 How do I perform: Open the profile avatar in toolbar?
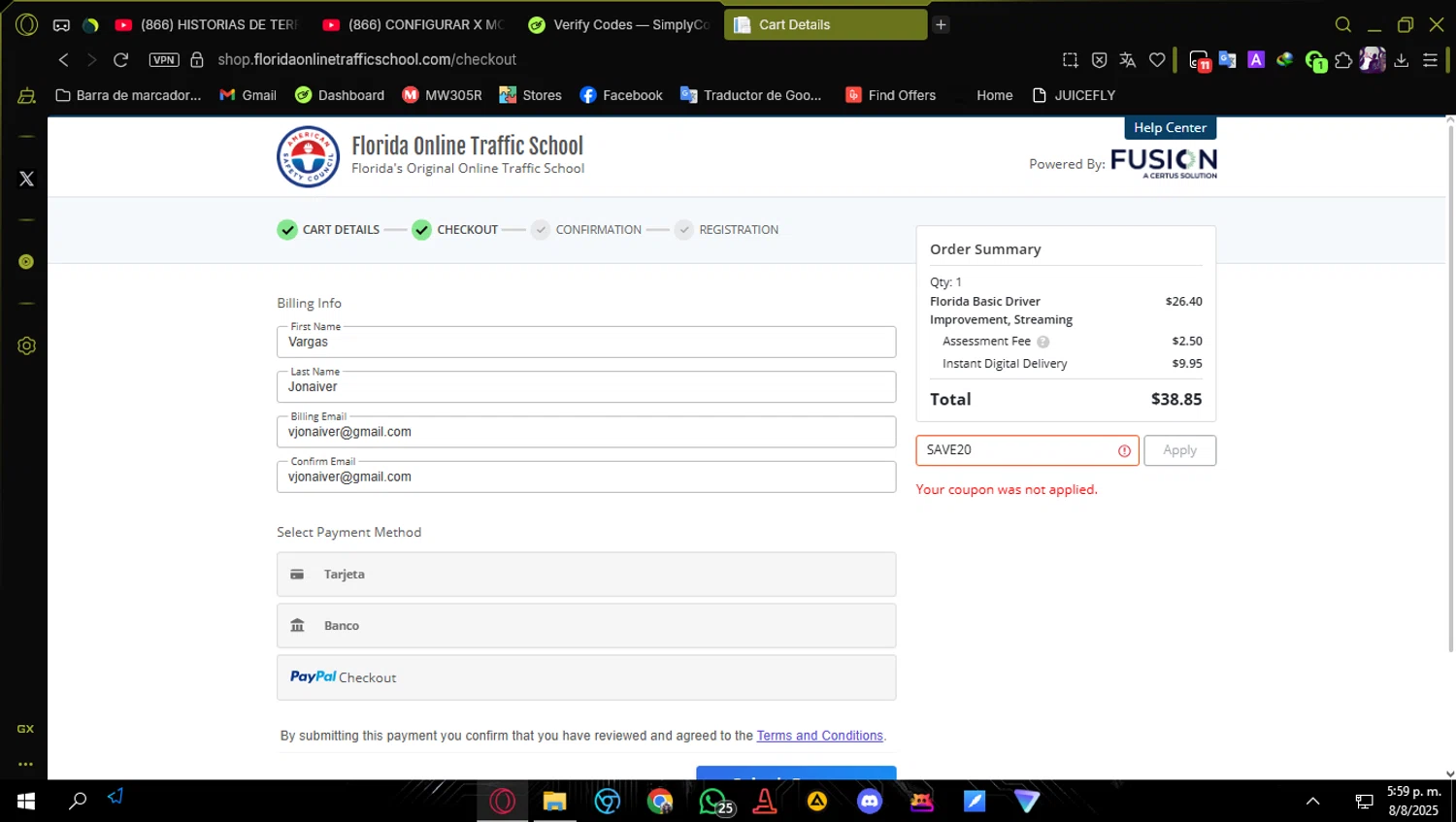point(1373,60)
